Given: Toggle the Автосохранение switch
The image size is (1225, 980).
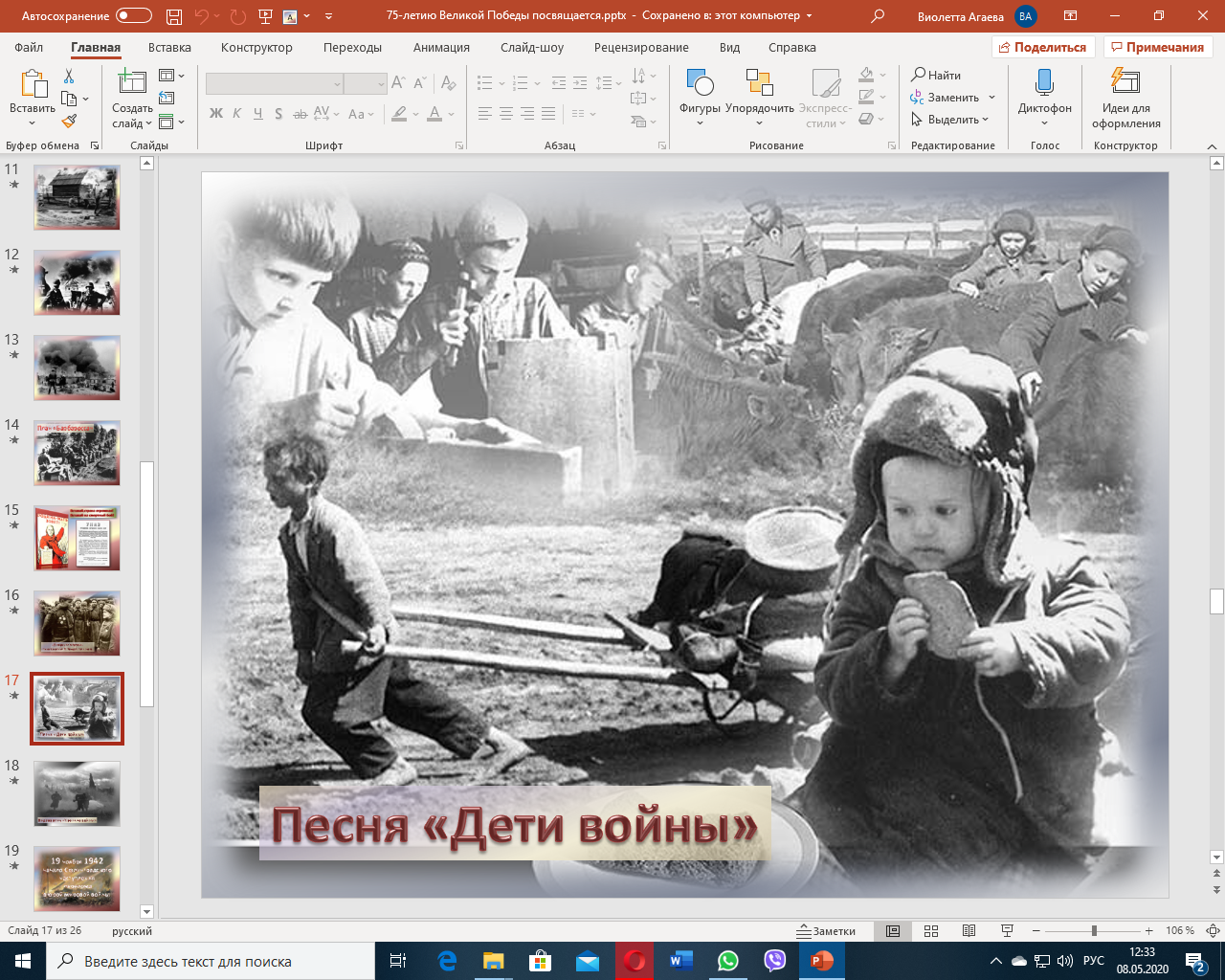Looking at the screenshot, I should click(134, 16).
